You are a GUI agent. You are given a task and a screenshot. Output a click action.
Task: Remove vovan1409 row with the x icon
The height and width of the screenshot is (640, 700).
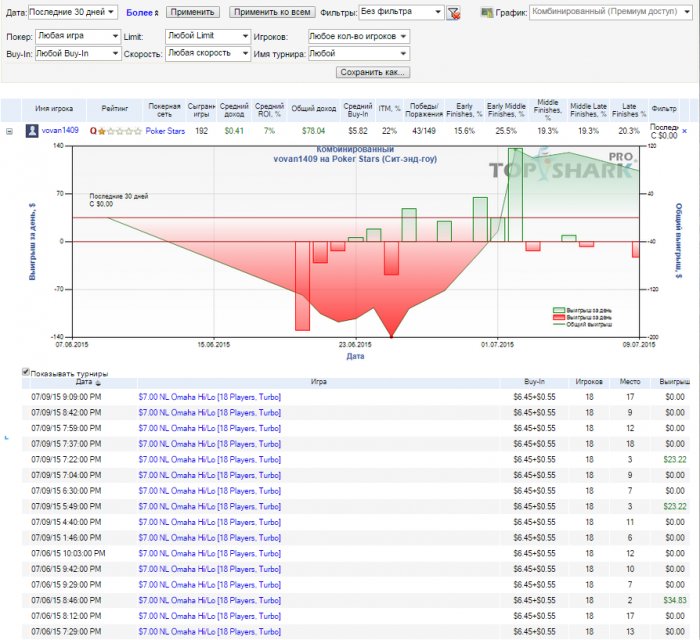685,131
